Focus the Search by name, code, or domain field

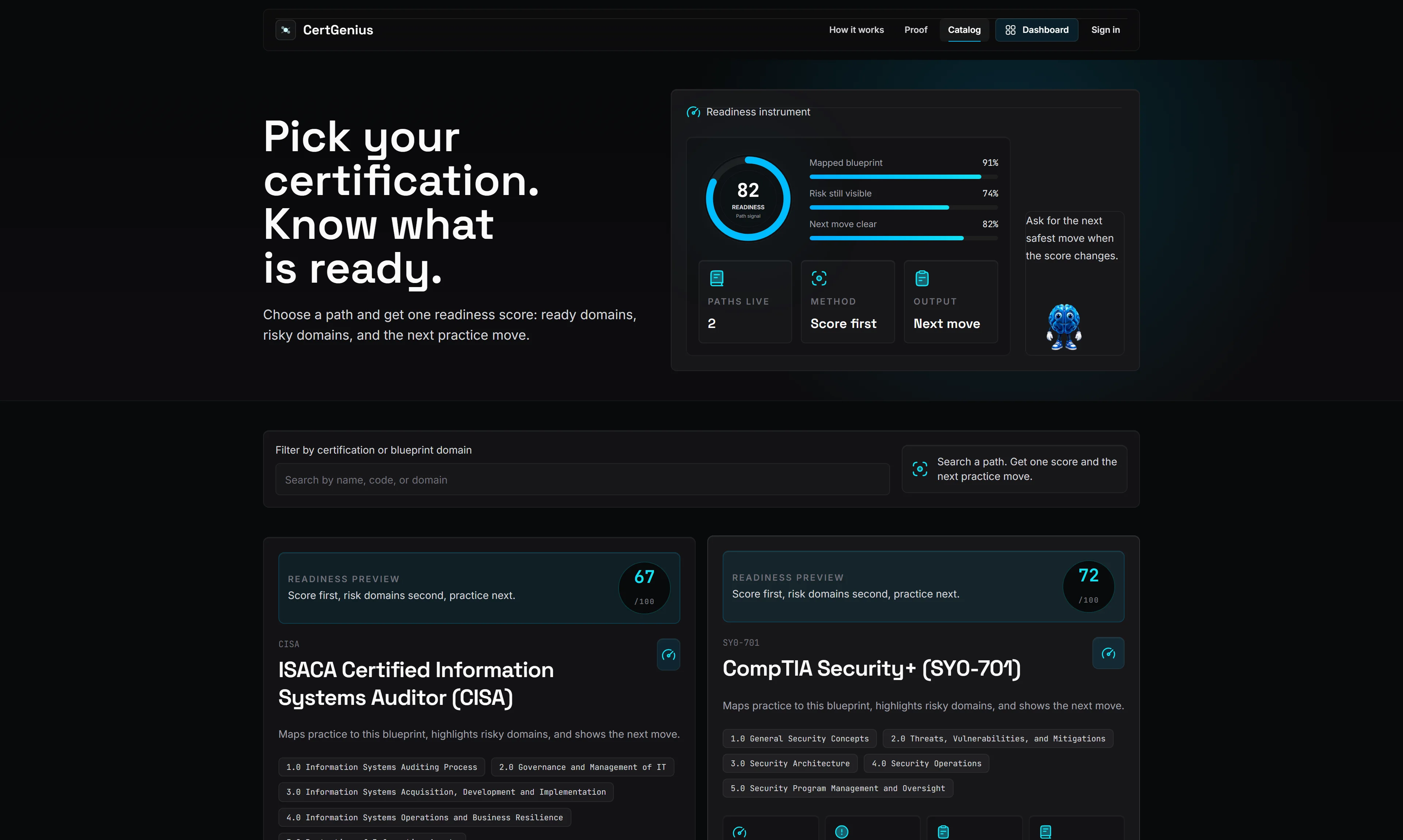pyautogui.click(x=582, y=480)
